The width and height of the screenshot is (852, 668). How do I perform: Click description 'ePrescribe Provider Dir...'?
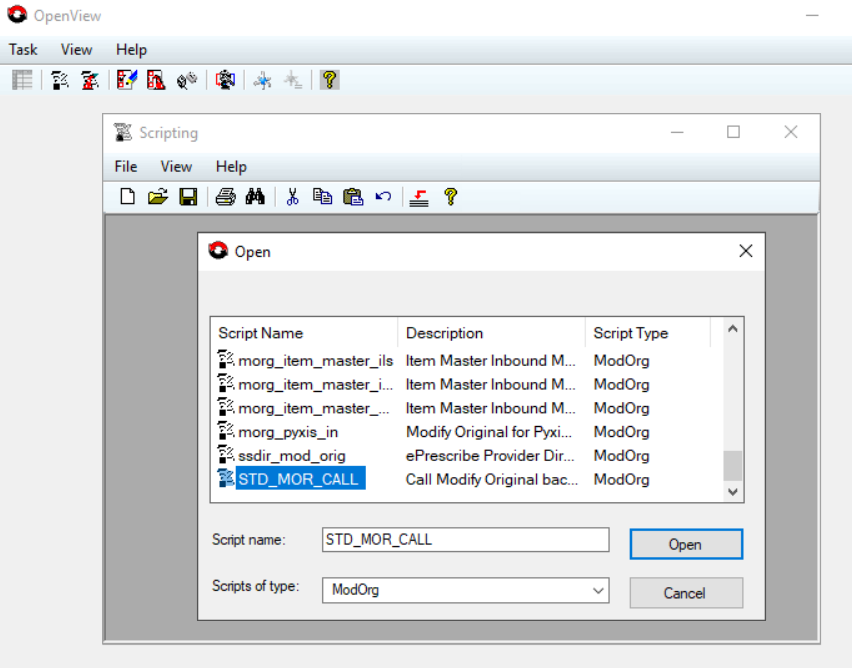[x=490, y=455]
